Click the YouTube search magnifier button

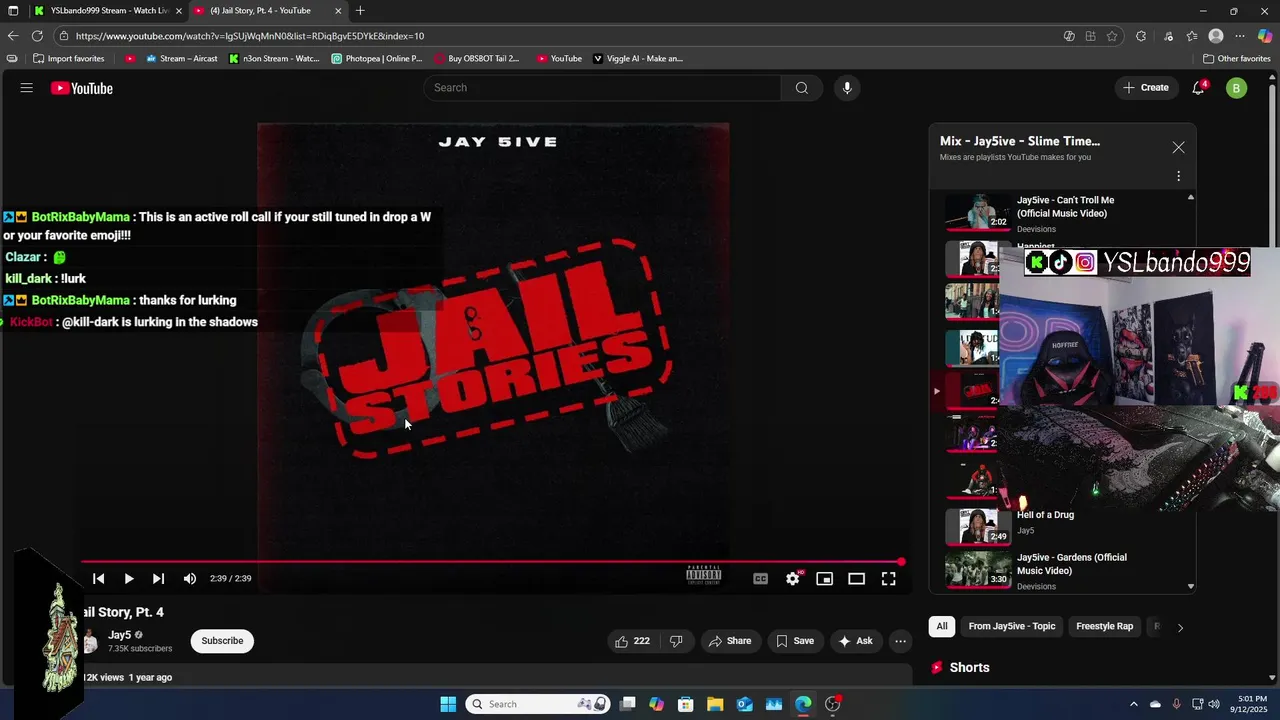pyautogui.click(x=802, y=88)
